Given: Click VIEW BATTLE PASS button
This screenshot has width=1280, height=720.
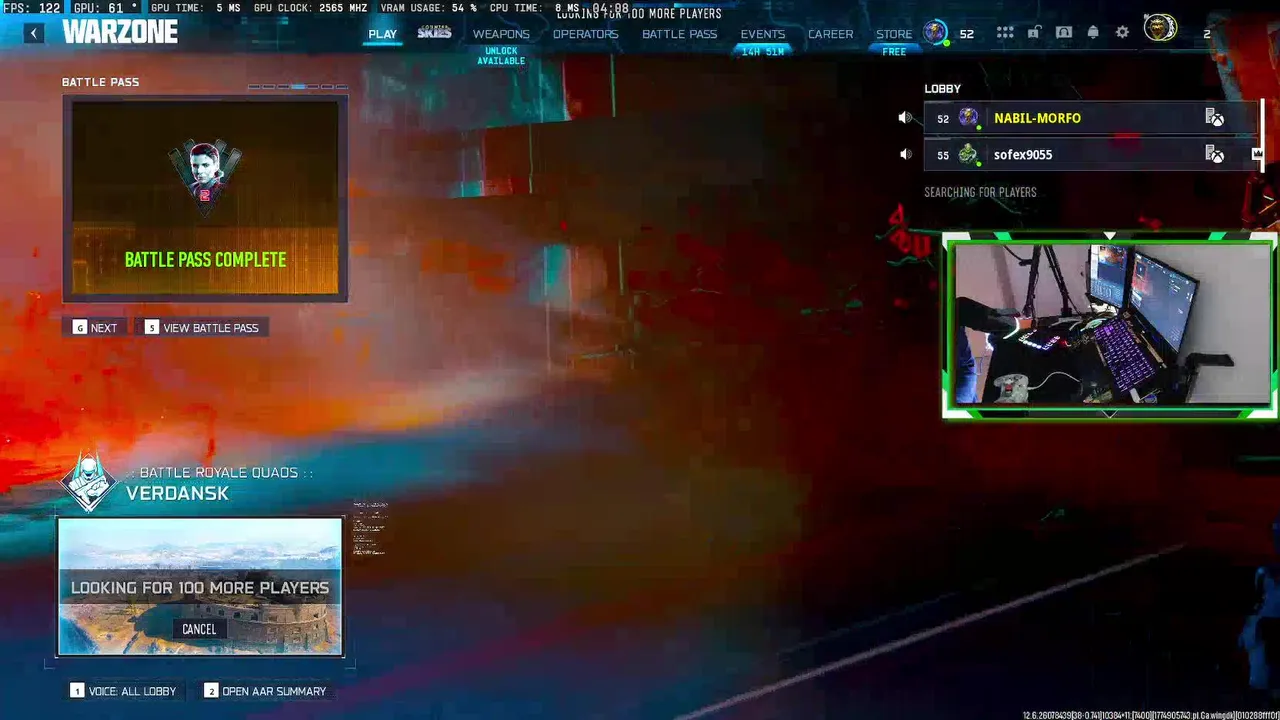Looking at the screenshot, I should pos(202,328).
